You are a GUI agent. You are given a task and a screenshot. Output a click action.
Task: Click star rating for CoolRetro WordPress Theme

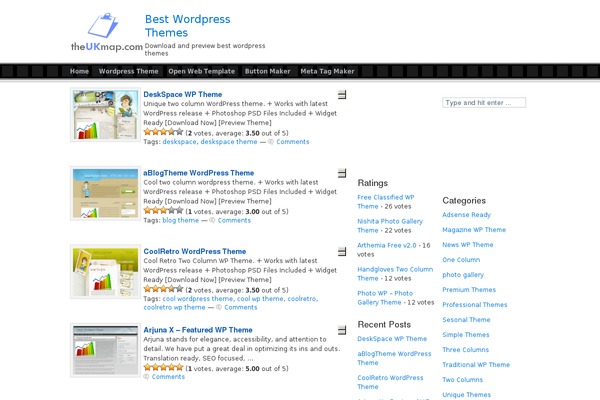pyautogui.click(x=163, y=289)
